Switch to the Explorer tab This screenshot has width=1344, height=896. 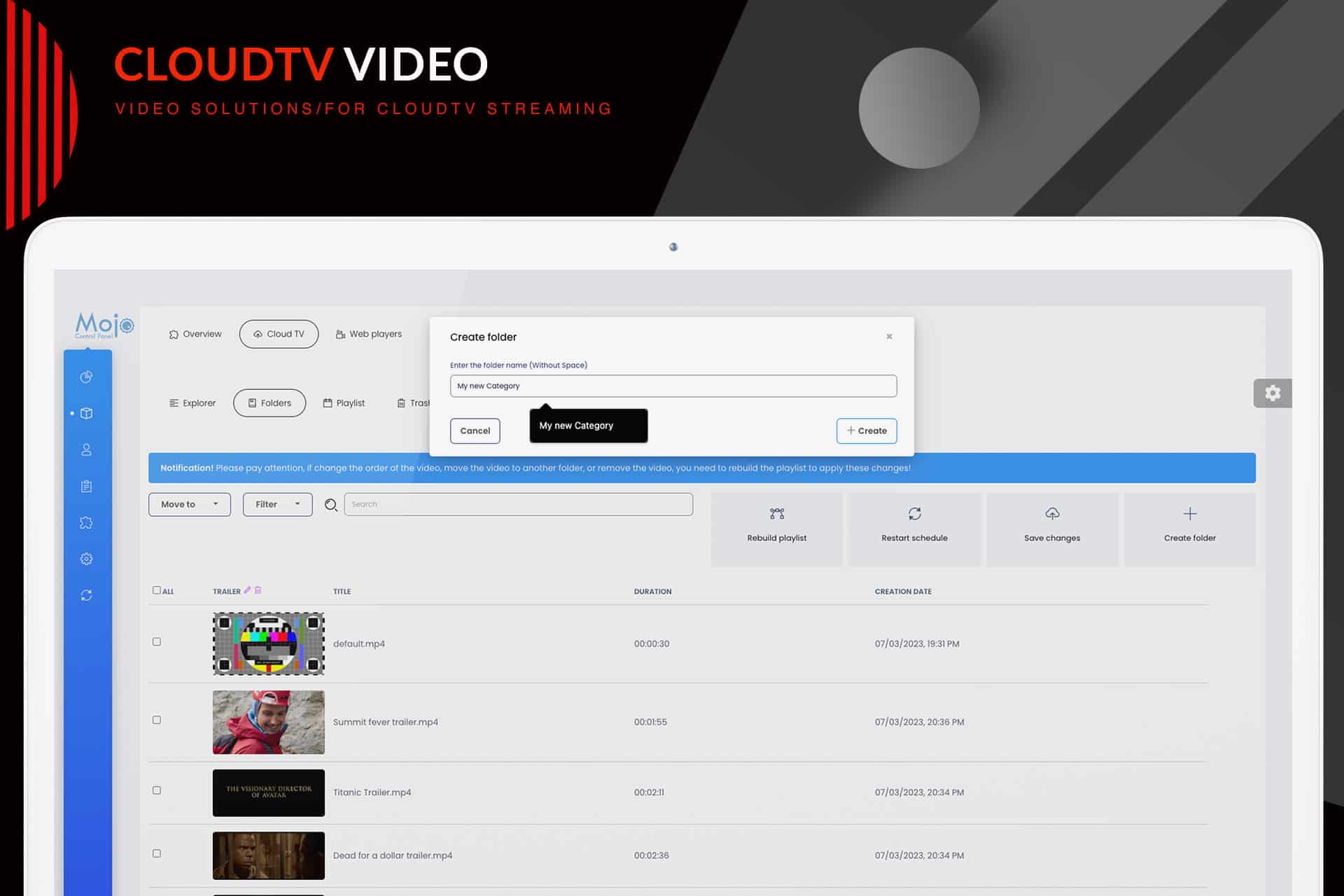192,403
